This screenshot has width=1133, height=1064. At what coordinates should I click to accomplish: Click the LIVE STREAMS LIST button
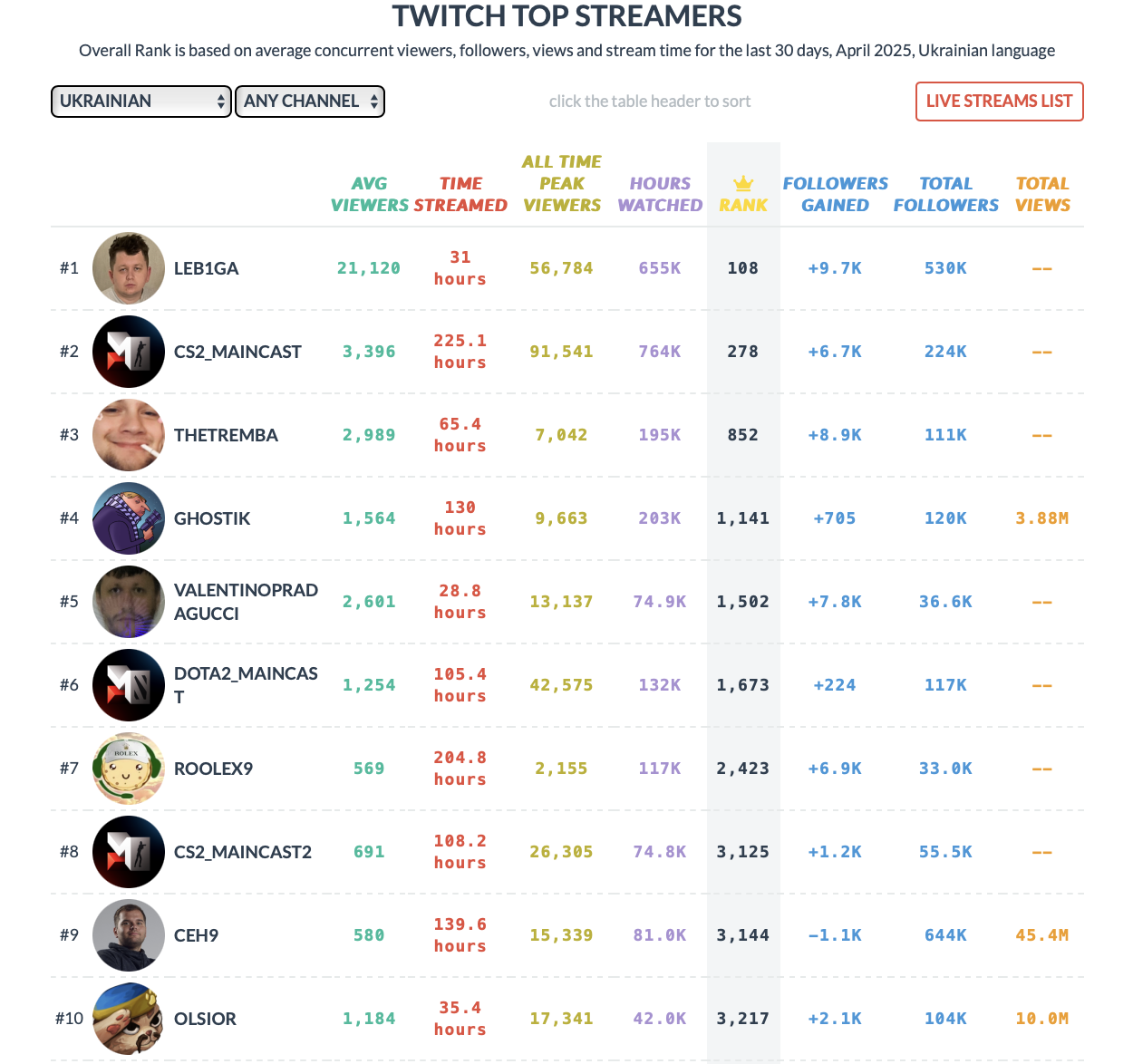coord(999,102)
